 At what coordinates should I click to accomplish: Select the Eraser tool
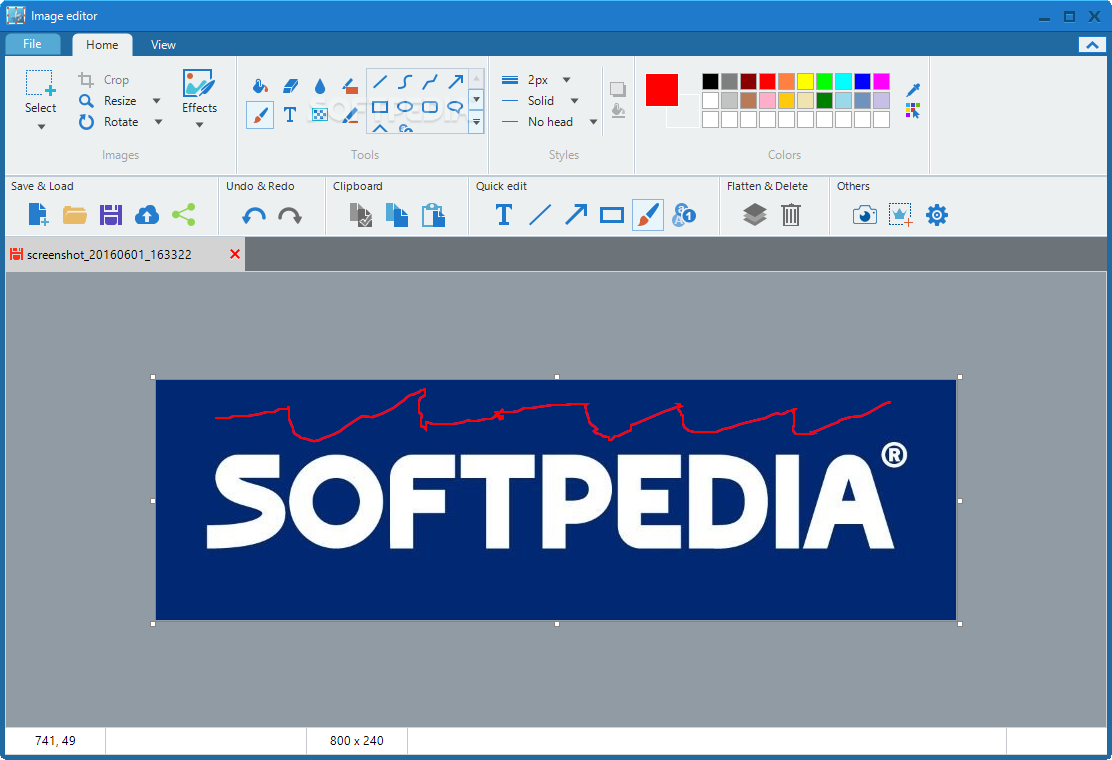[291, 86]
